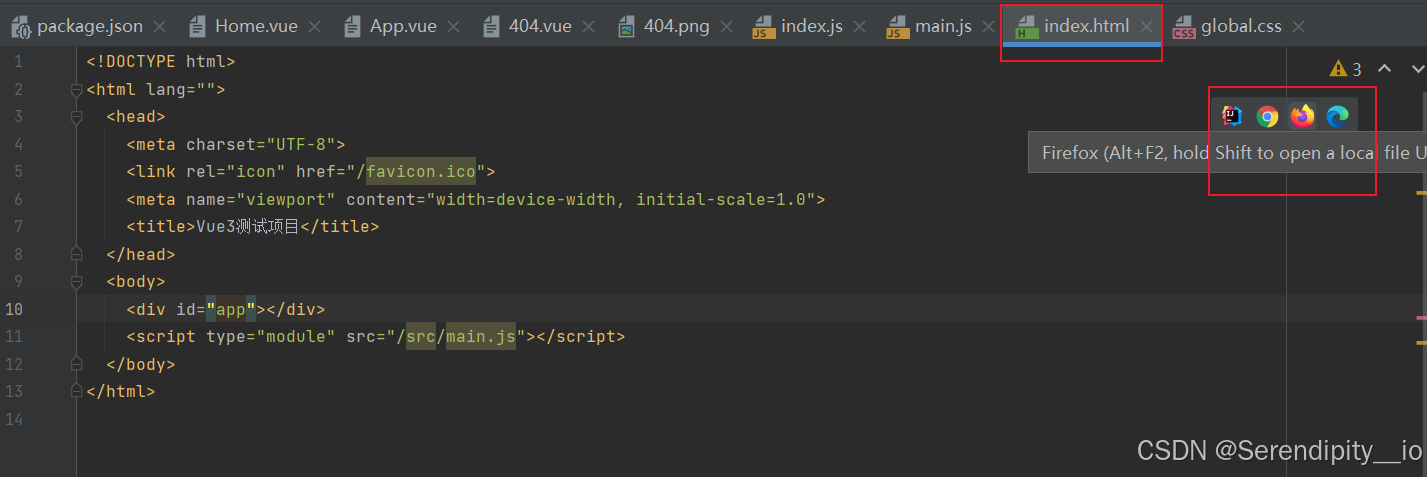Click line number 1 in gutter

tap(18, 62)
